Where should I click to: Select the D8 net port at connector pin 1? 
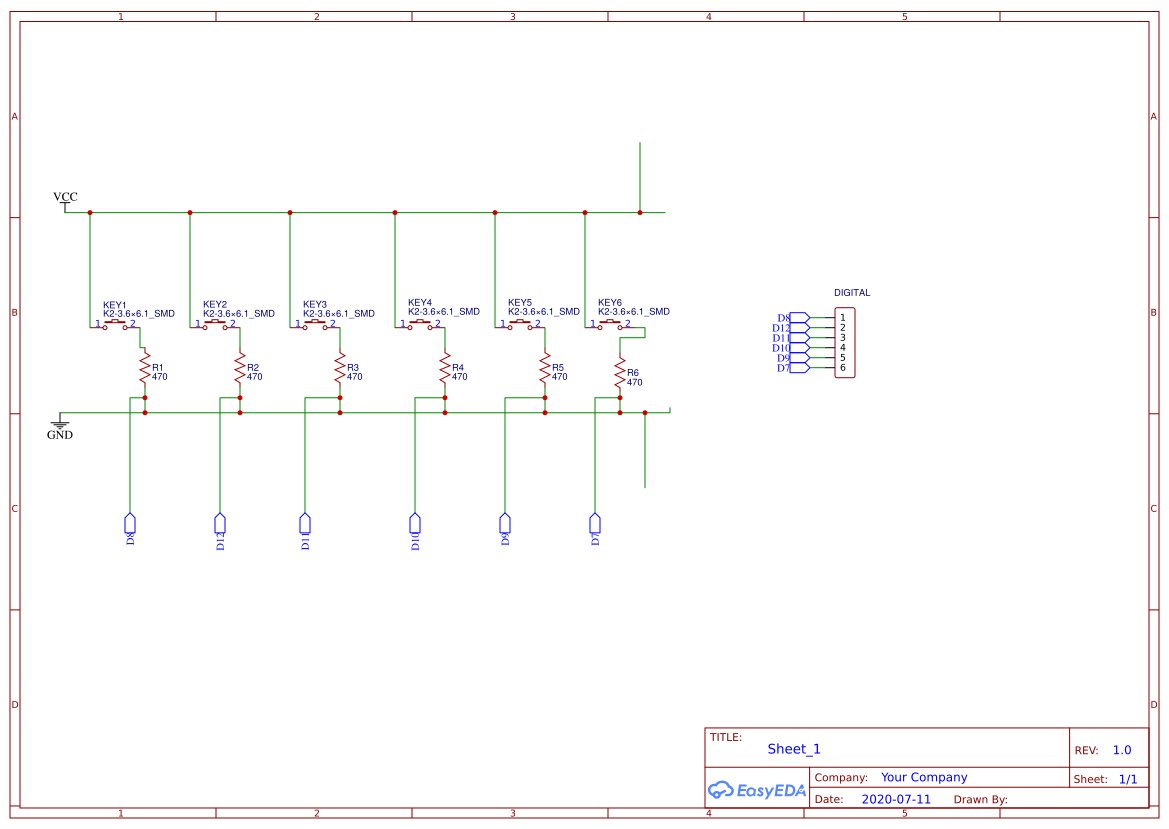pyautogui.click(x=797, y=318)
